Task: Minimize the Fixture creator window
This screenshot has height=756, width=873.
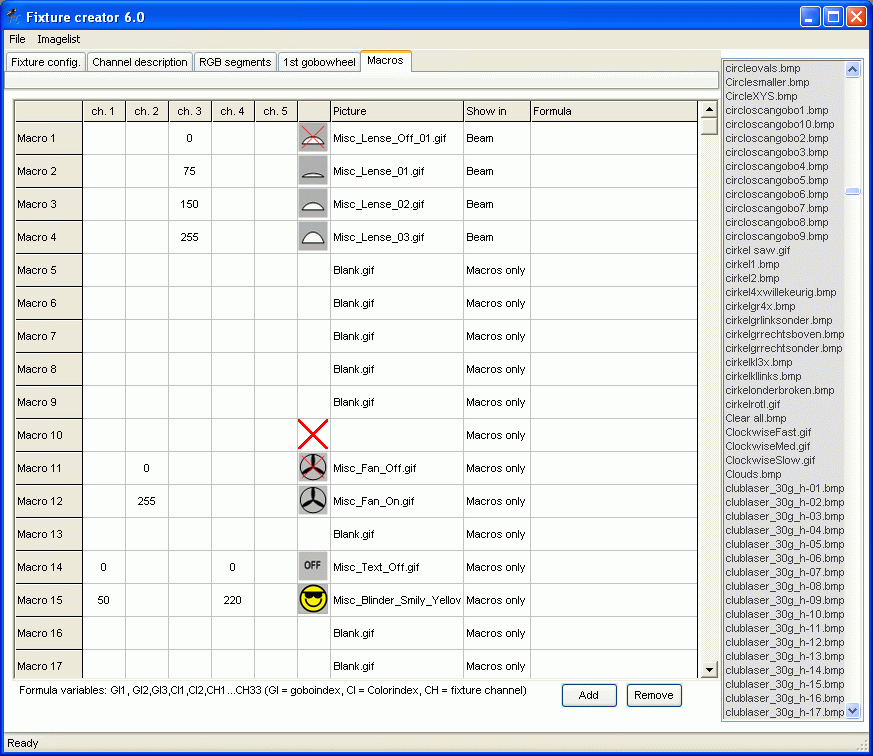Action: (x=810, y=17)
